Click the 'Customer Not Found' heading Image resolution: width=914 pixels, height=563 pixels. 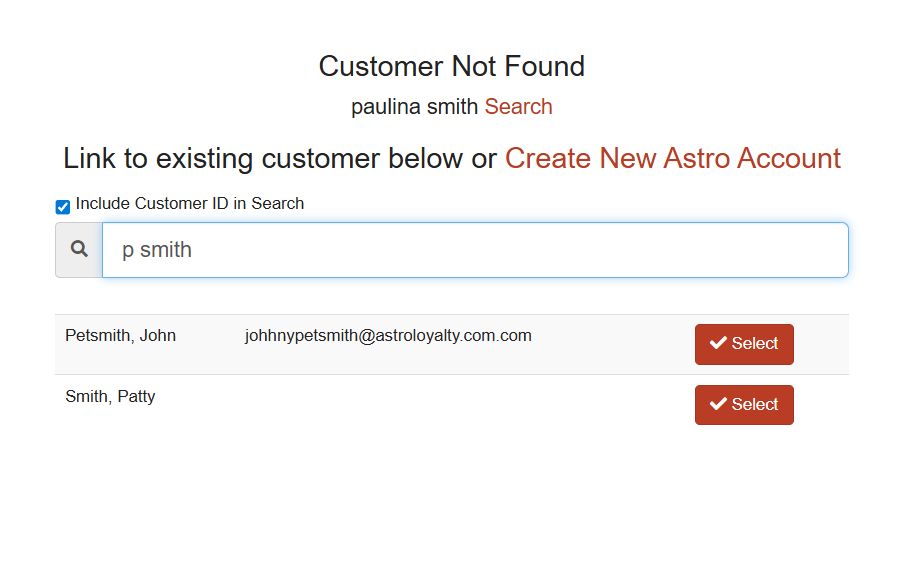(x=452, y=67)
